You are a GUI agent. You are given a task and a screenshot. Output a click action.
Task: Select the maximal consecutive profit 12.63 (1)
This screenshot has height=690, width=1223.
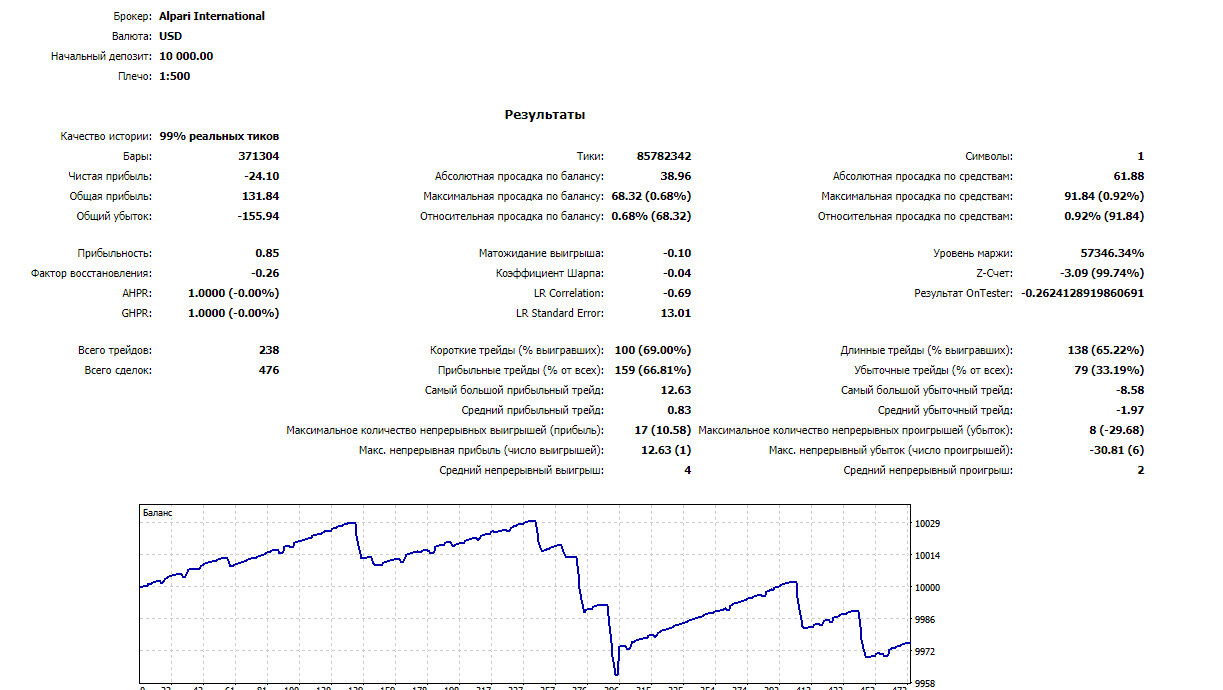click(666, 450)
